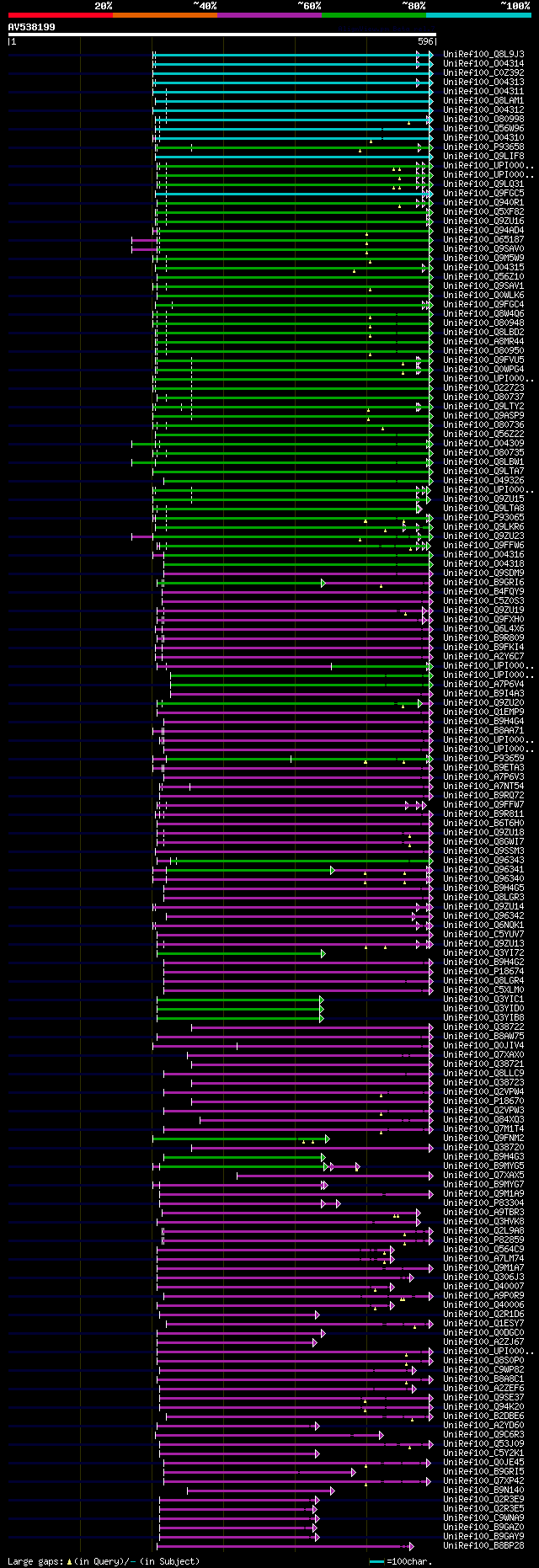
Task: Click the cyan alignment bar for UniRef100_Q8L9J3
Action: (293, 54)
